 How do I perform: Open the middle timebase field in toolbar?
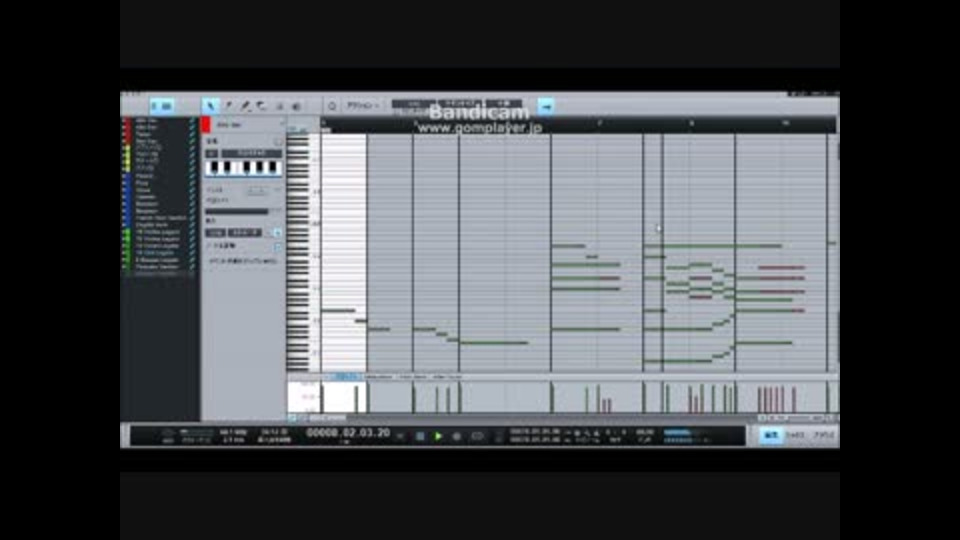(x=459, y=103)
